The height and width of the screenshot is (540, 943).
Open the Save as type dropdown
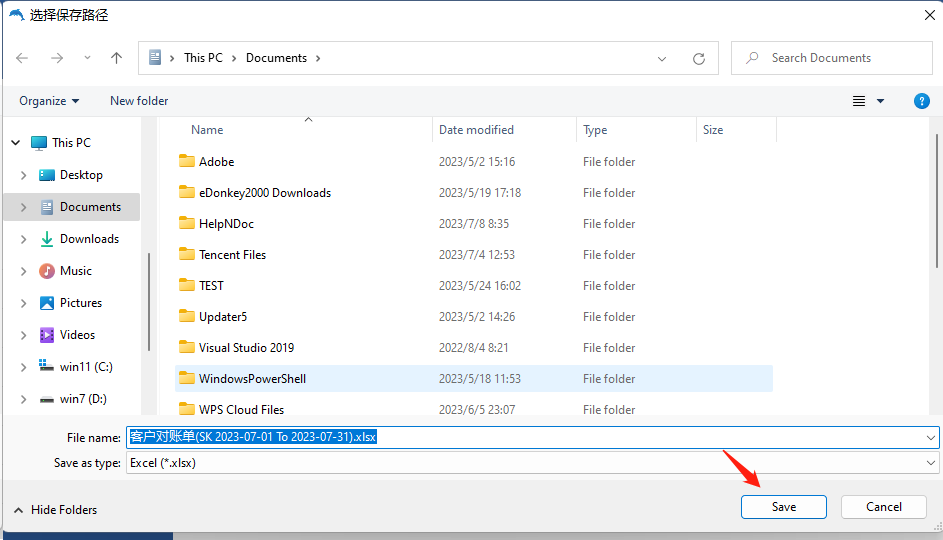click(931, 463)
